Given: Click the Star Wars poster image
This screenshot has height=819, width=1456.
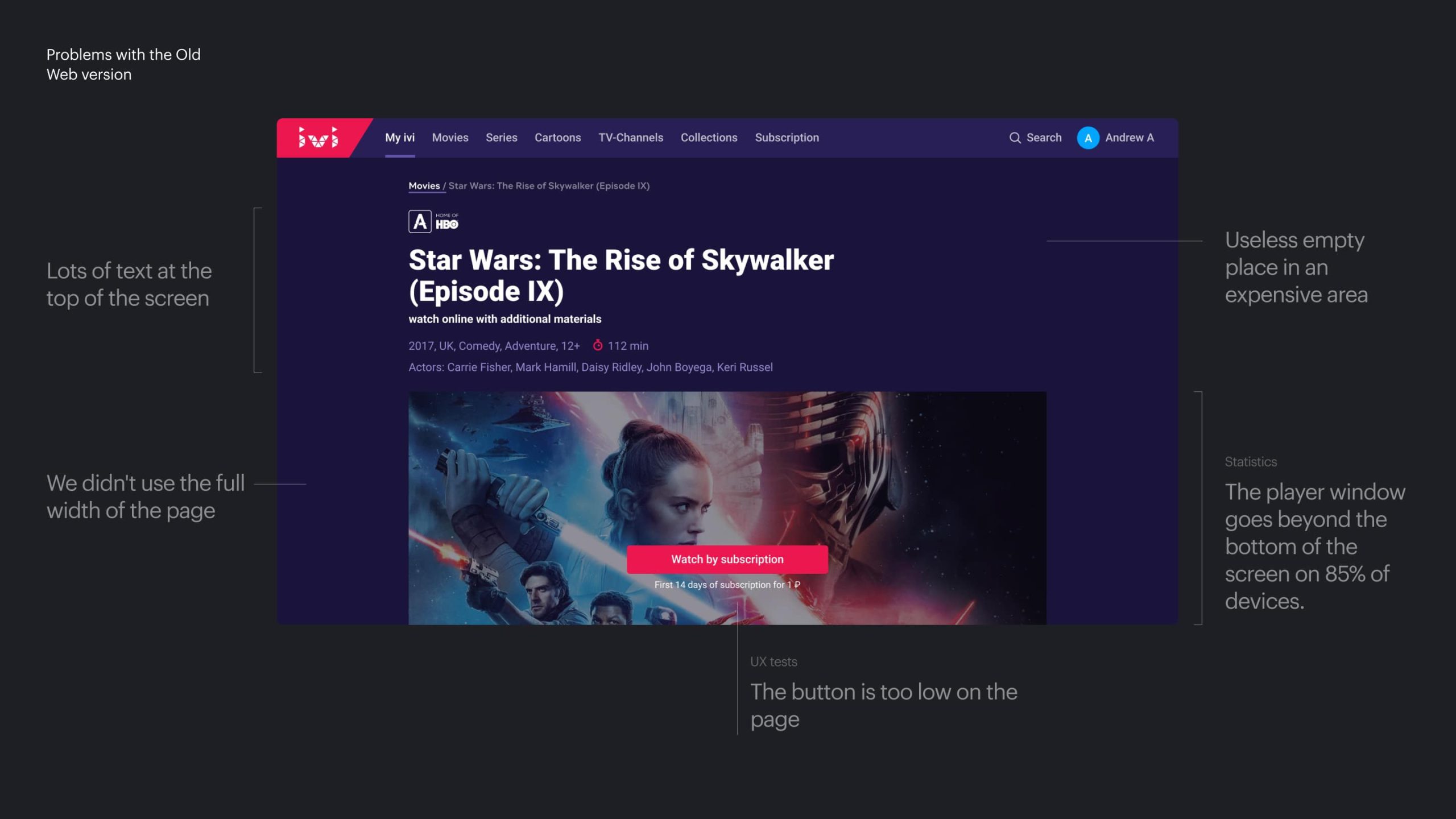Looking at the screenshot, I should tap(727, 507).
